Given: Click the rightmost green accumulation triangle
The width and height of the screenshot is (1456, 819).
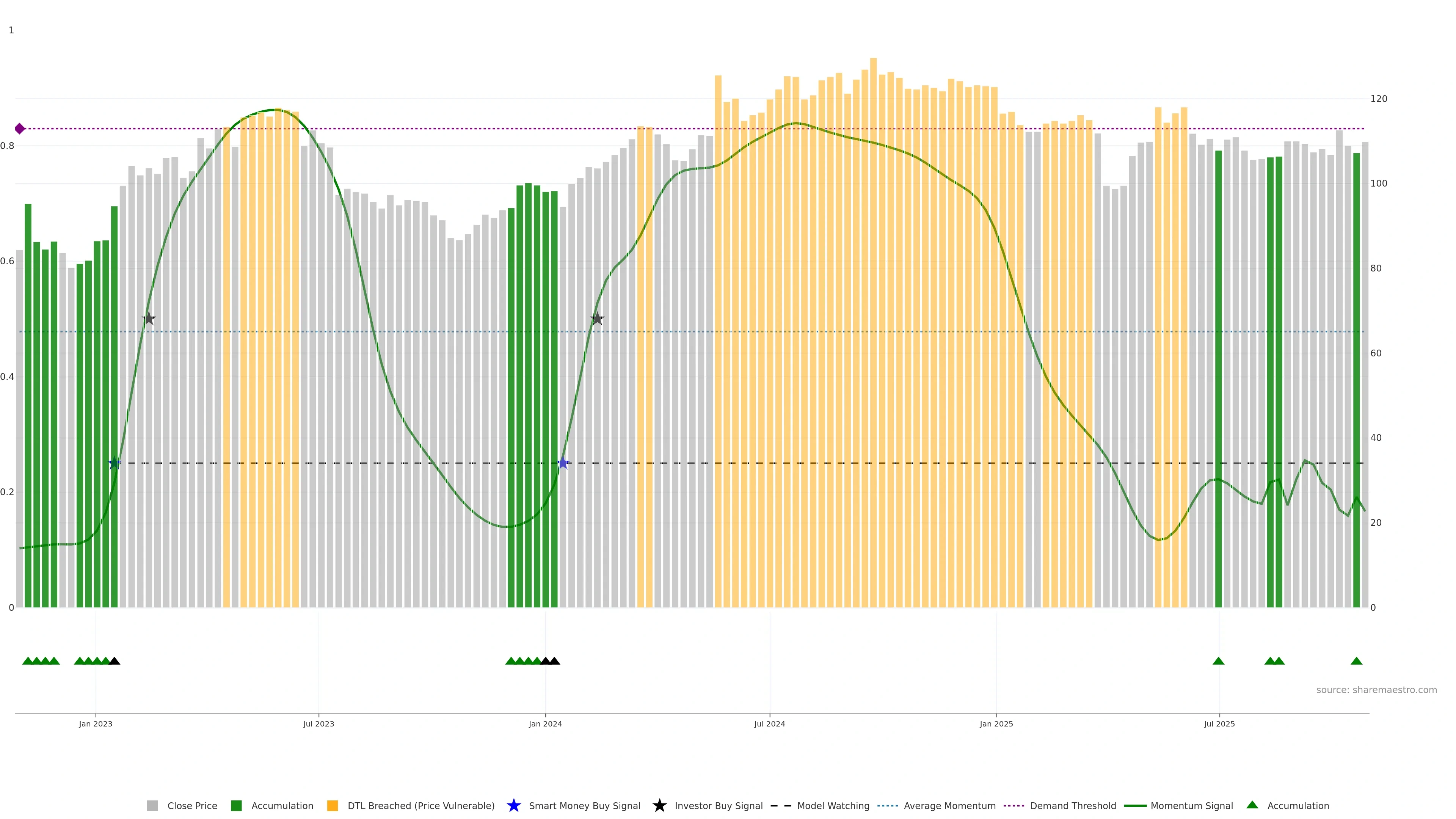Looking at the screenshot, I should point(1356,661).
